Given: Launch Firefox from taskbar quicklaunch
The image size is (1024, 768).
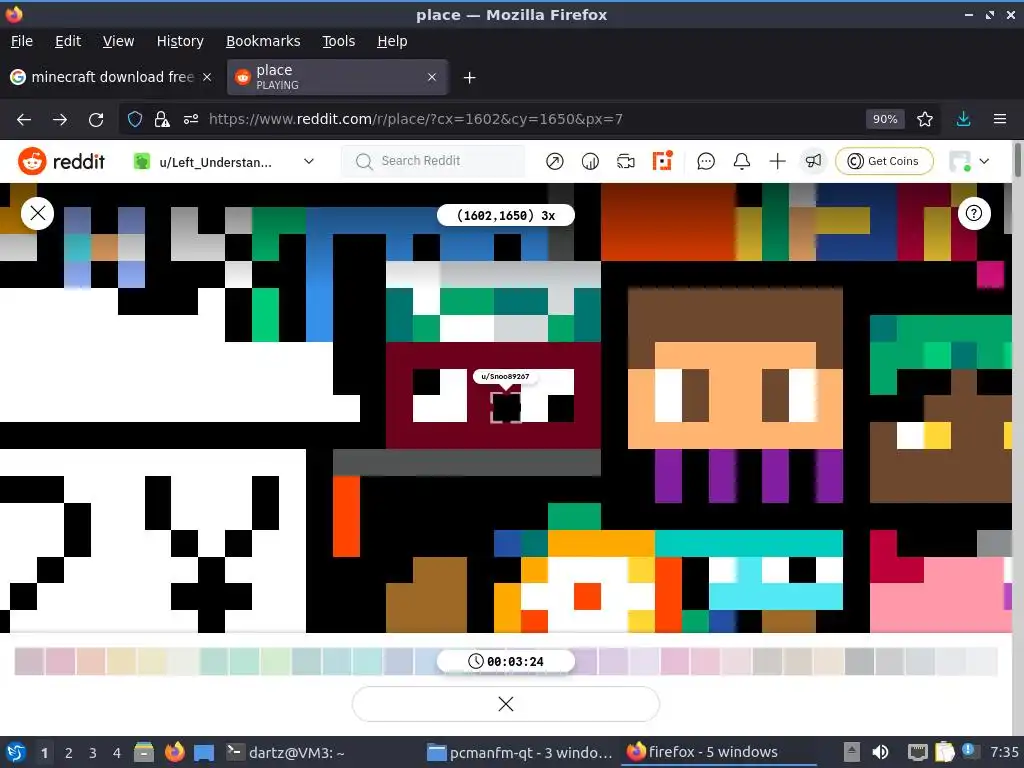Looking at the screenshot, I should [x=174, y=752].
